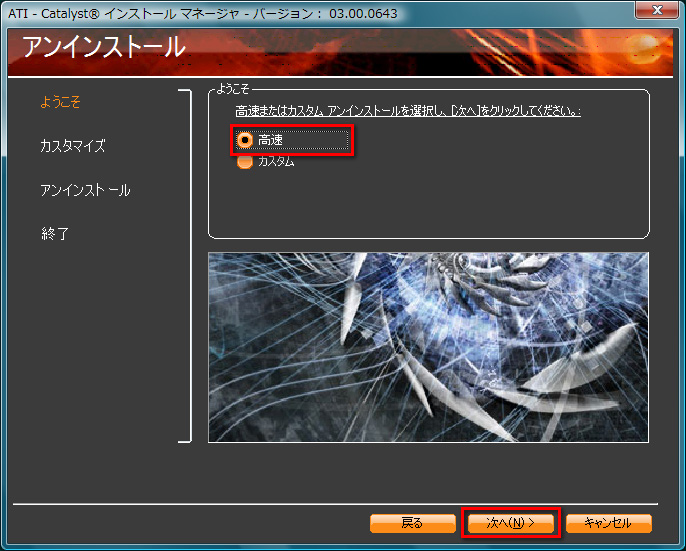This screenshot has height=551, width=686.
Task: Click the instruction text about 高速 or カスタム uninstall
Action: tap(408, 111)
